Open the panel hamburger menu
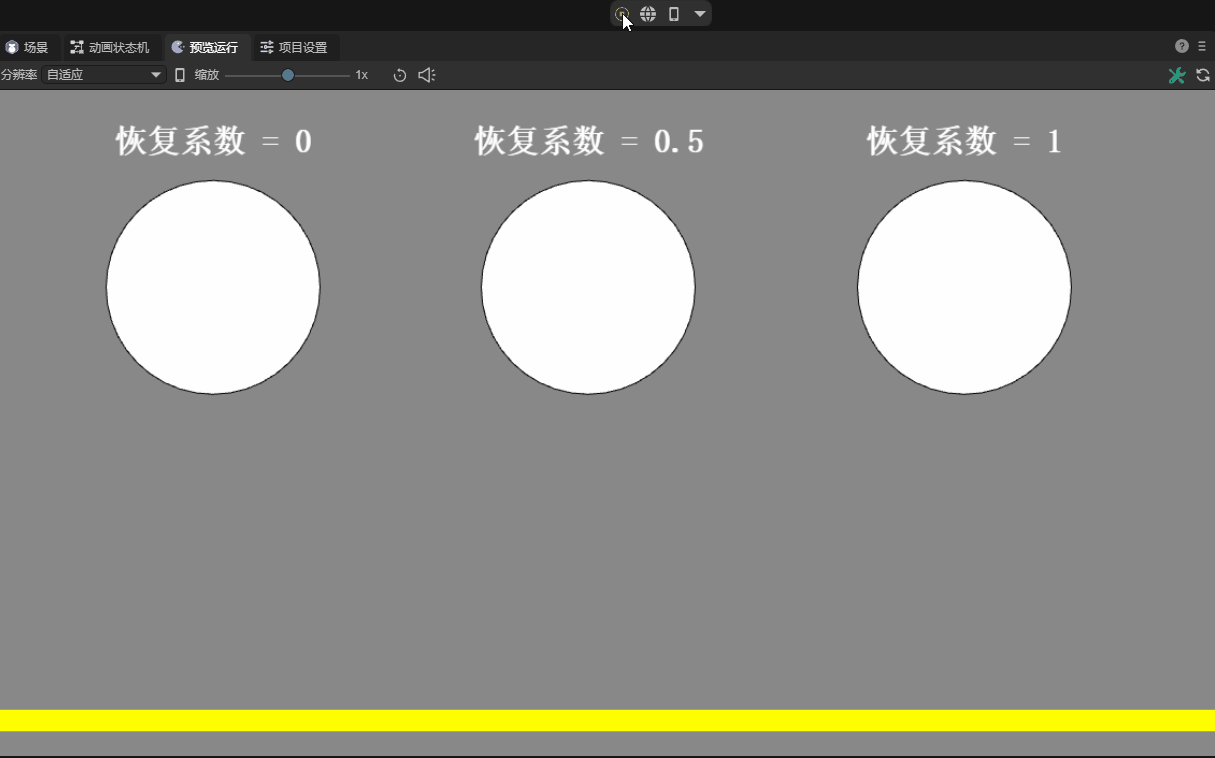The image size is (1215, 758). click(x=1203, y=46)
